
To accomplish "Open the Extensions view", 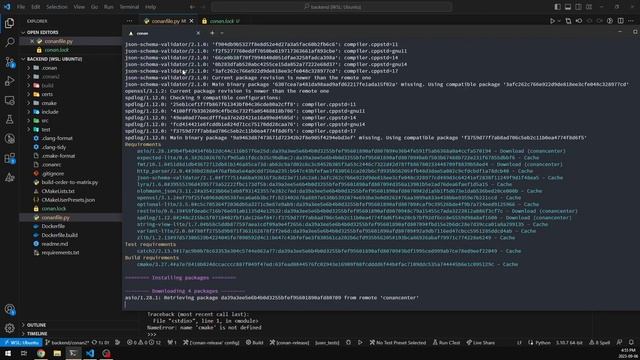I will tap(9, 158).
